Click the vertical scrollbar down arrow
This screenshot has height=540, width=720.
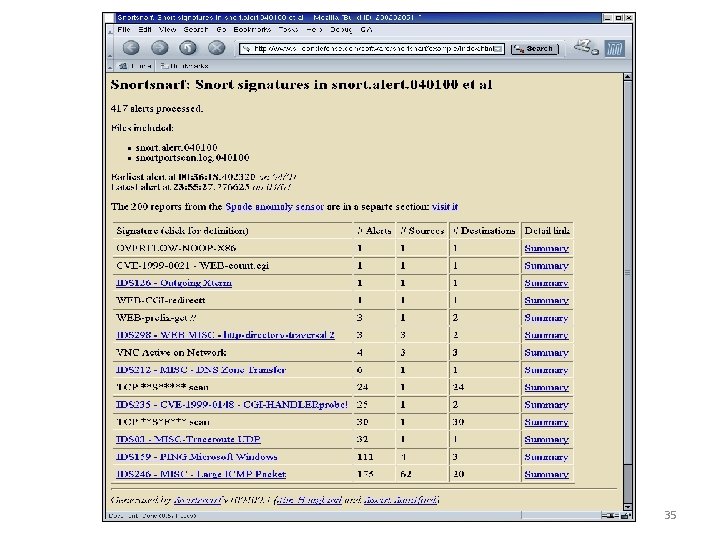point(627,506)
